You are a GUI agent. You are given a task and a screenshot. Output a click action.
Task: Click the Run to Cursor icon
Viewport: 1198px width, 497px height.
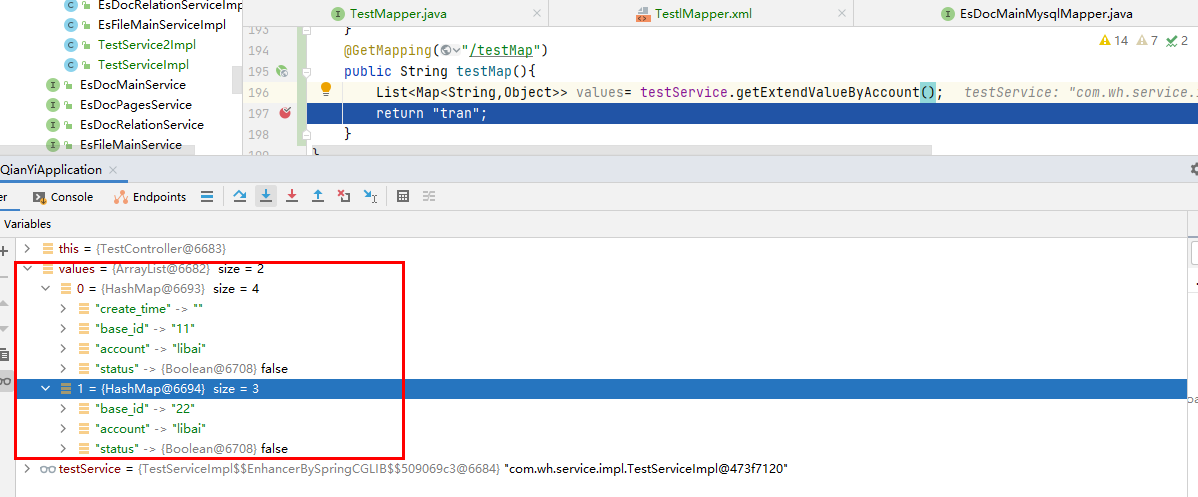(x=371, y=197)
